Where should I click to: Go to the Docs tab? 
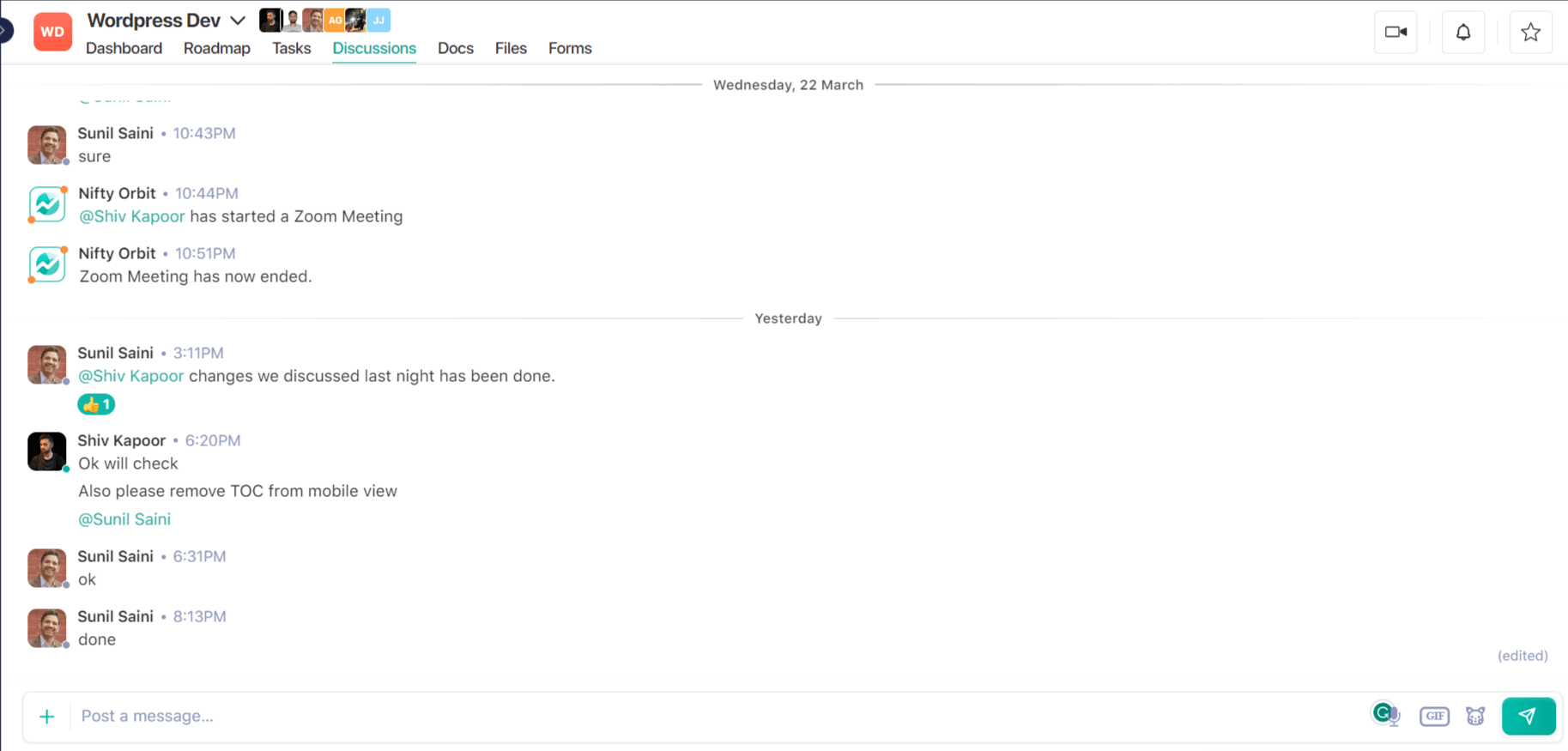(x=455, y=48)
